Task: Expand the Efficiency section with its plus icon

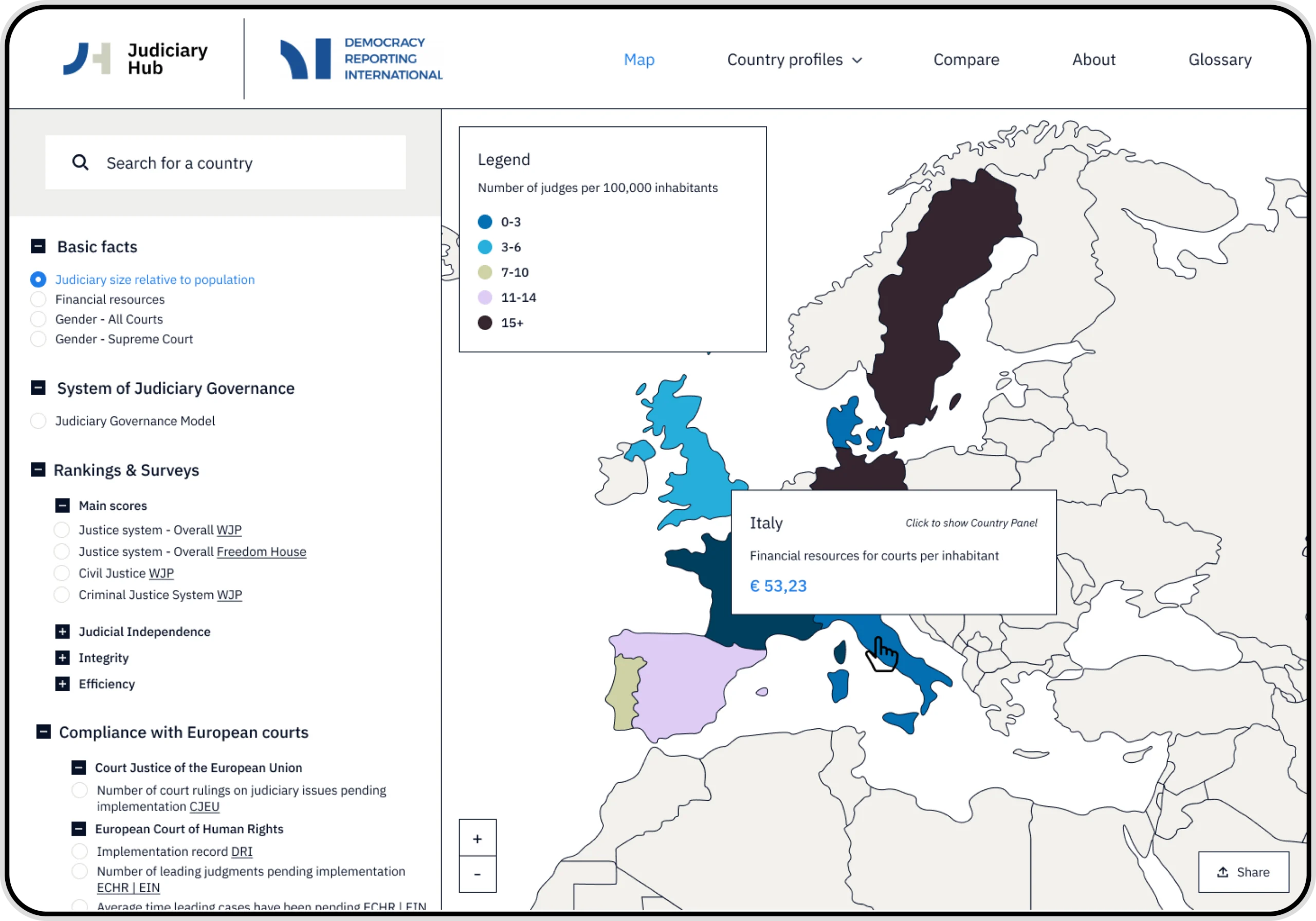Action: (62, 684)
